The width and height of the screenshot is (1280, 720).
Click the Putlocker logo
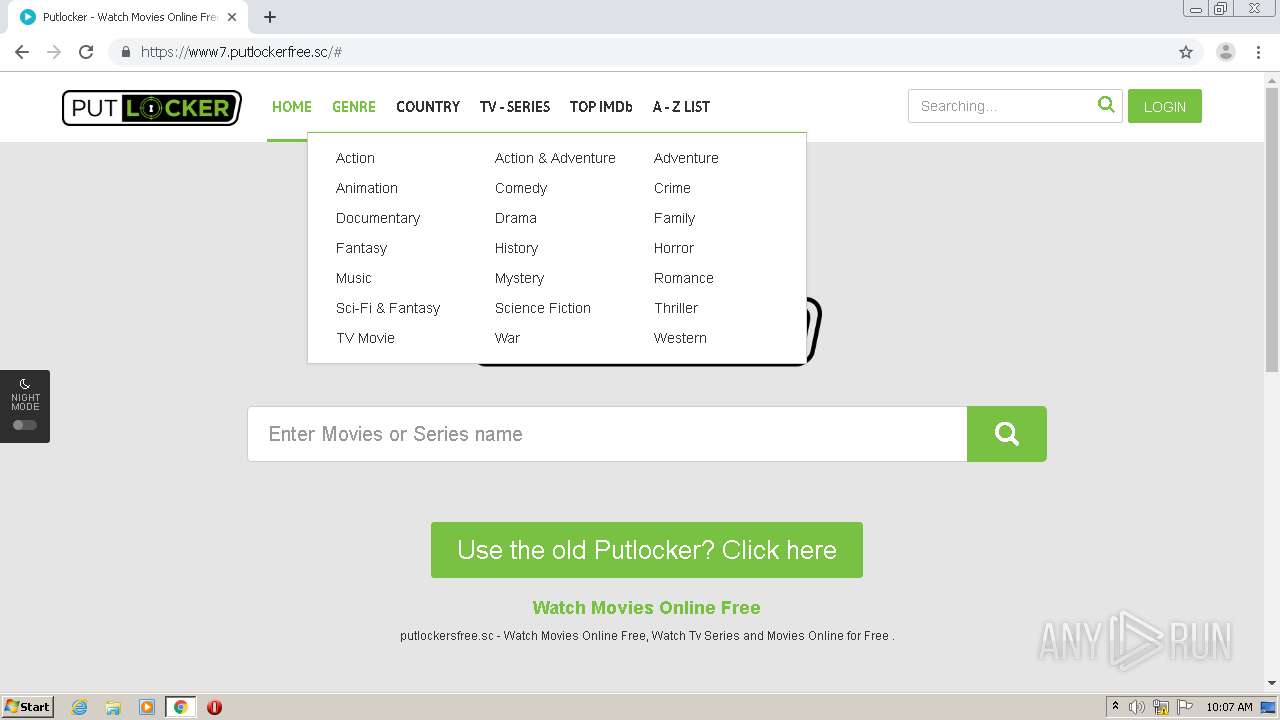click(152, 107)
